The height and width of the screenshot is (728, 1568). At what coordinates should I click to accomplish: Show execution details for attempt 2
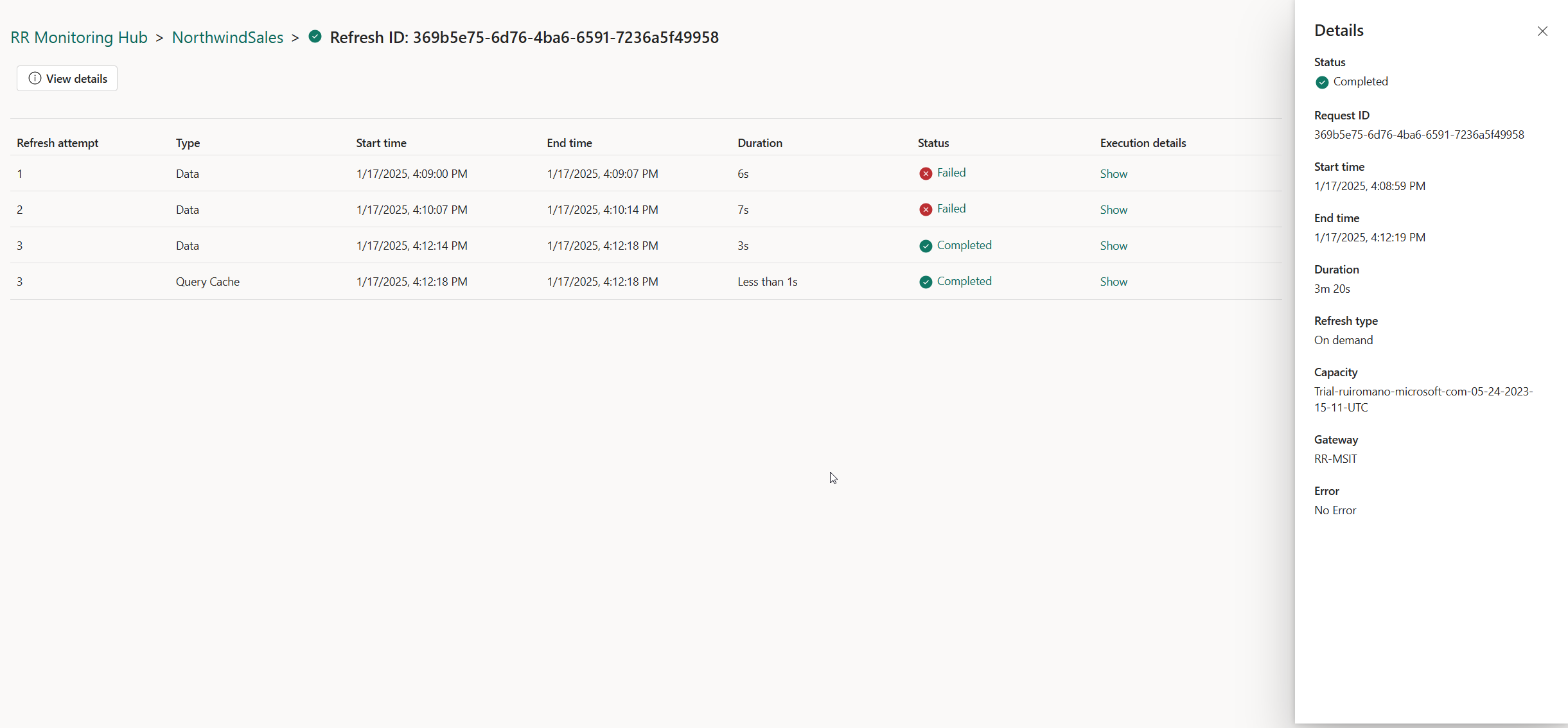[1114, 210]
